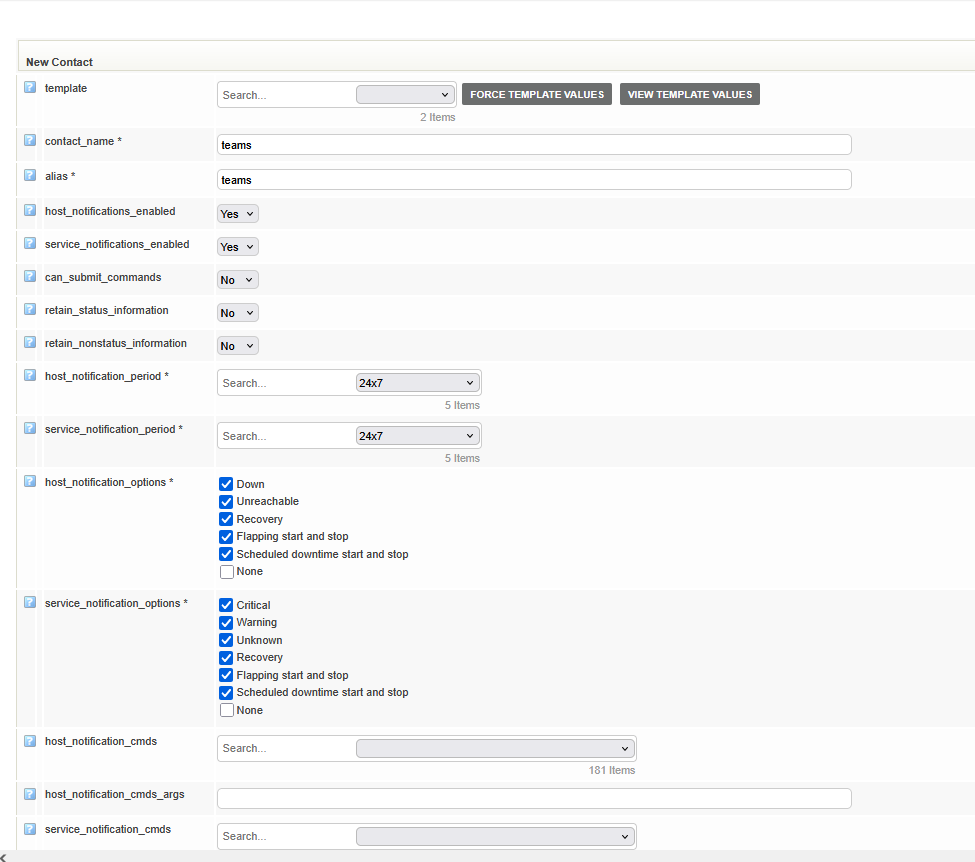Open the host_notification_cmds dropdown list
The height and width of the screenshot is (862, 975).
495,748
